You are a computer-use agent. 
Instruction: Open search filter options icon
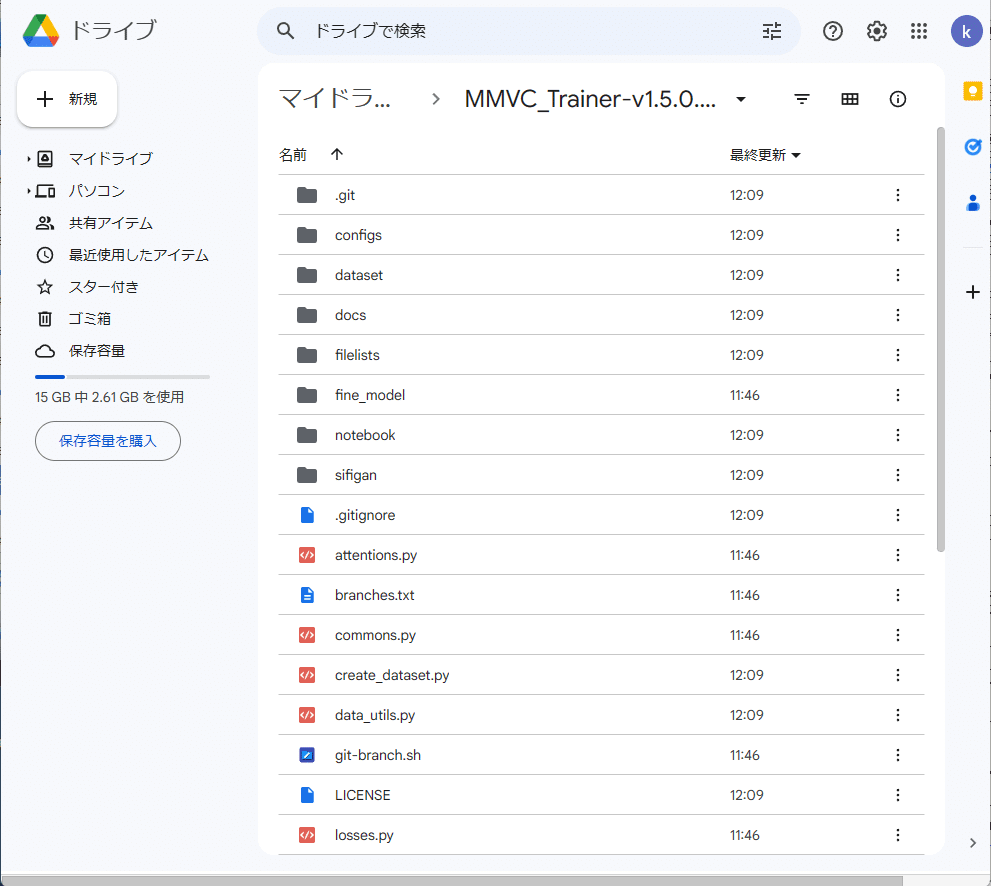click(772, 31)
